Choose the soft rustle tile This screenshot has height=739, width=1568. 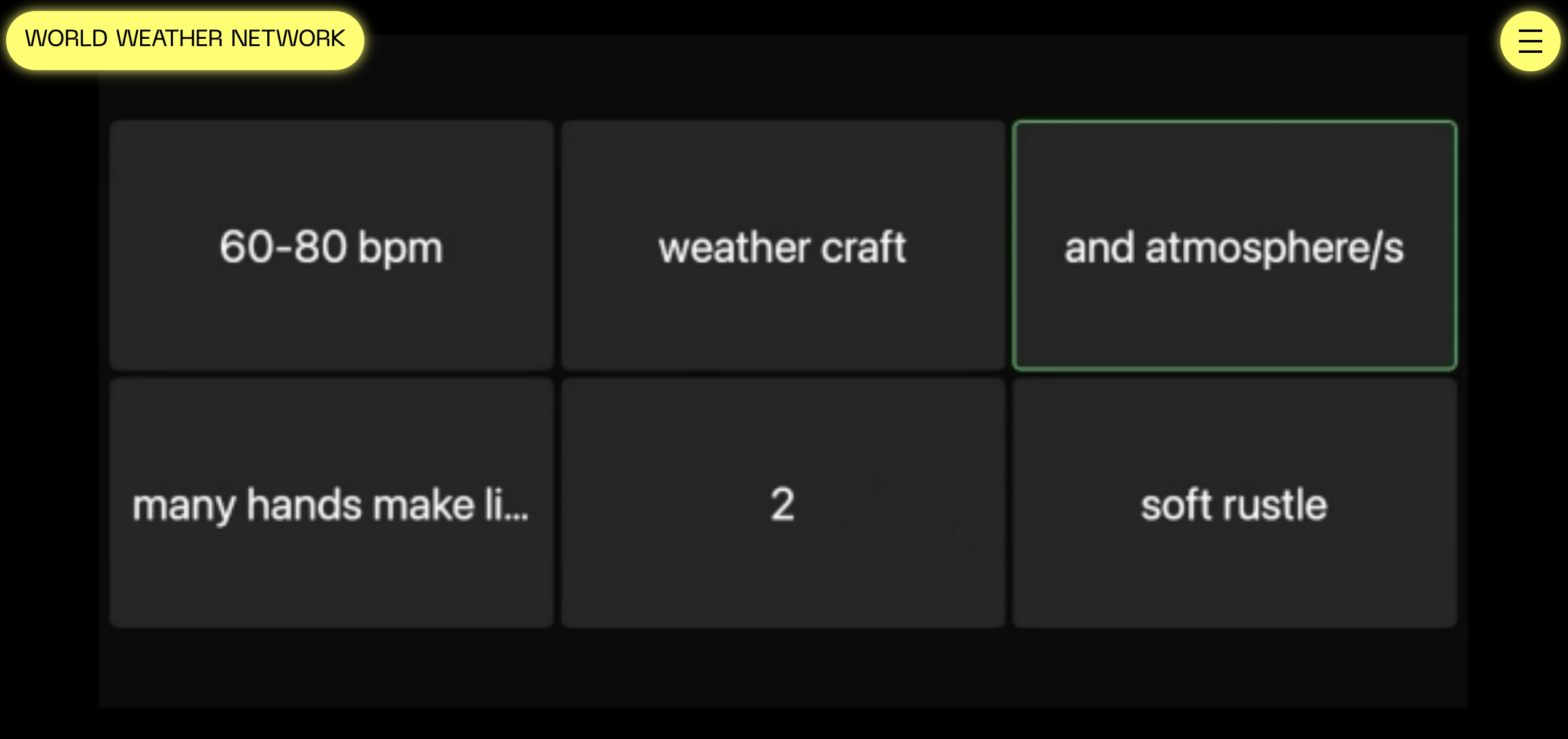[1234, 503]
